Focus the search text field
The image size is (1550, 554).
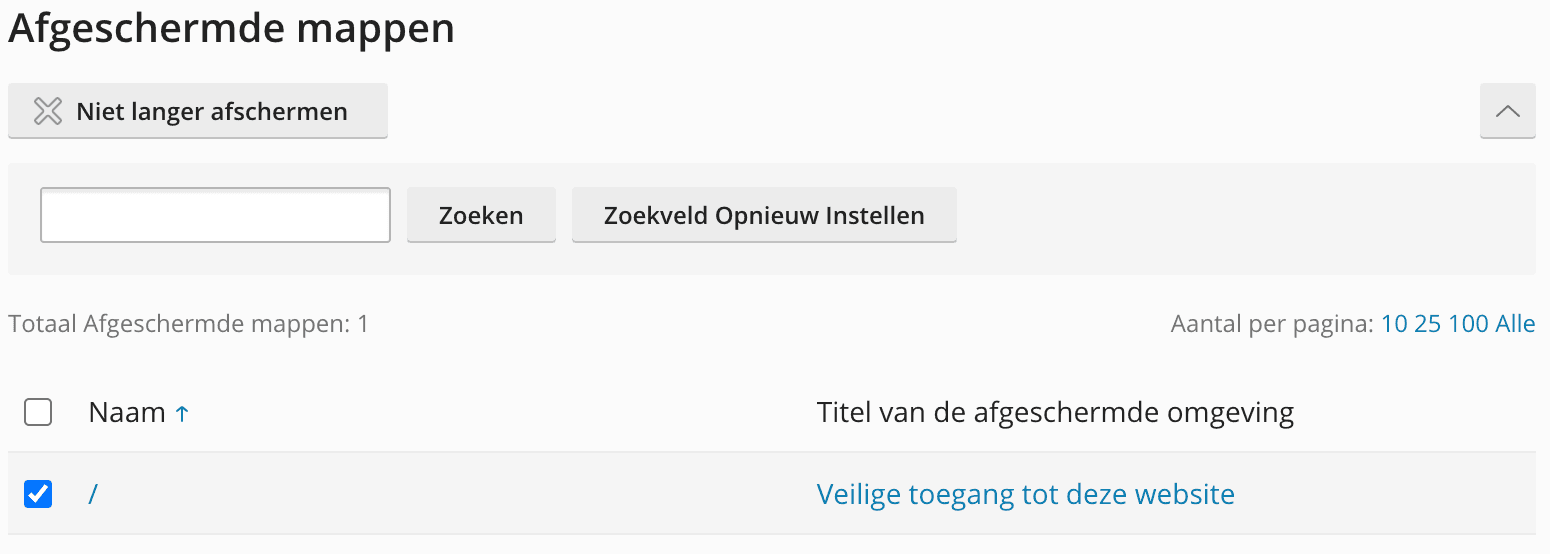coord(215,215)
